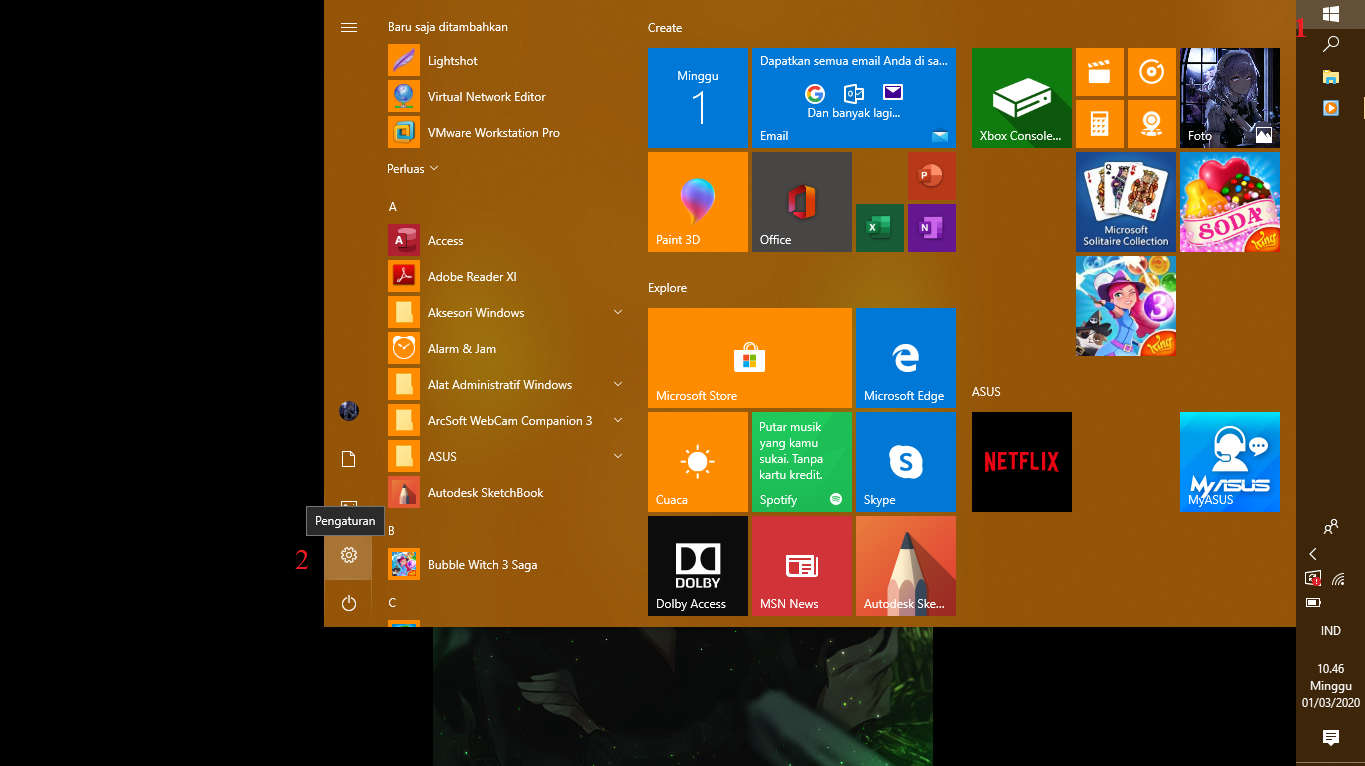Open the Xbox Console tile
This screenshot has height=766, width=1365.
pos(1022,98)
